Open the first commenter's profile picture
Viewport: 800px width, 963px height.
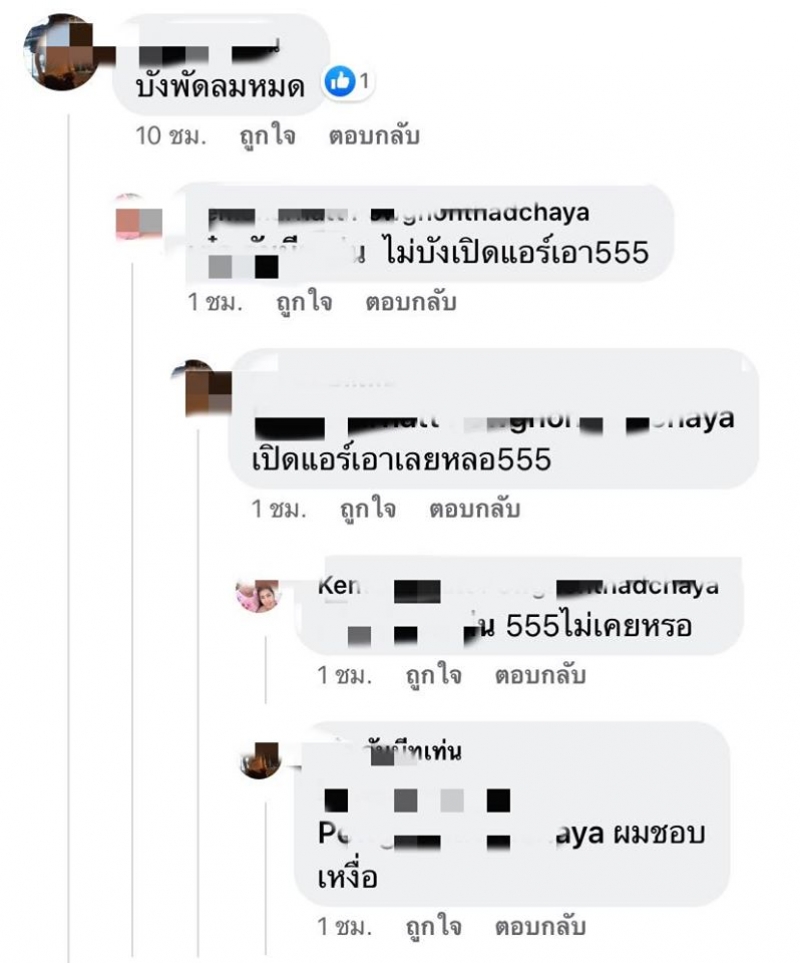(x=59, y=53)
